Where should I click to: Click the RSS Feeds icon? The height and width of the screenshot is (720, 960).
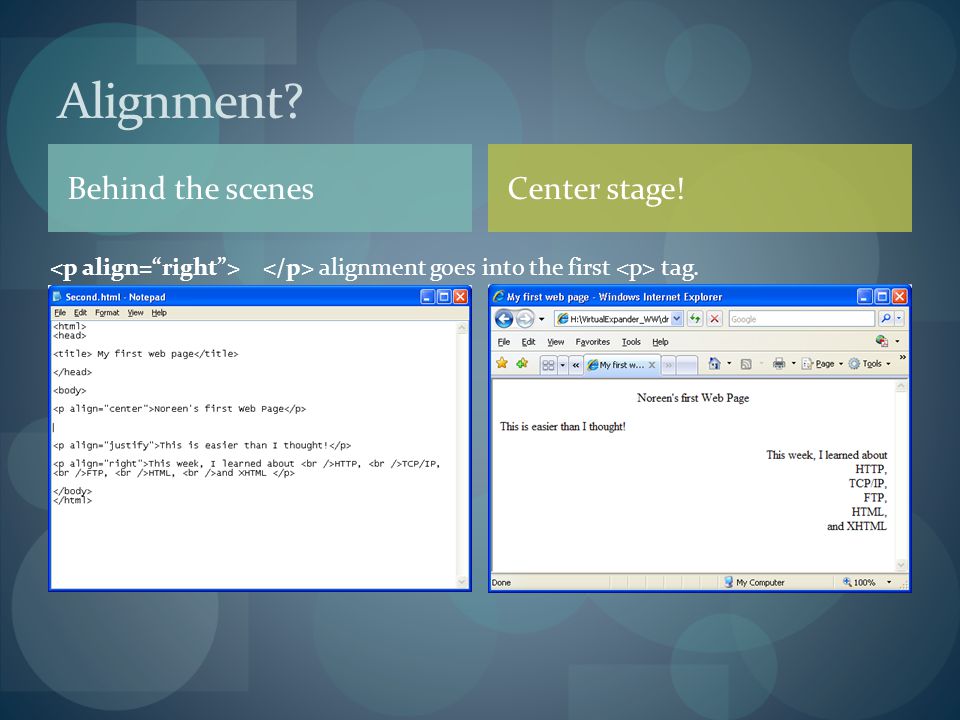click(x=746, y=364)
